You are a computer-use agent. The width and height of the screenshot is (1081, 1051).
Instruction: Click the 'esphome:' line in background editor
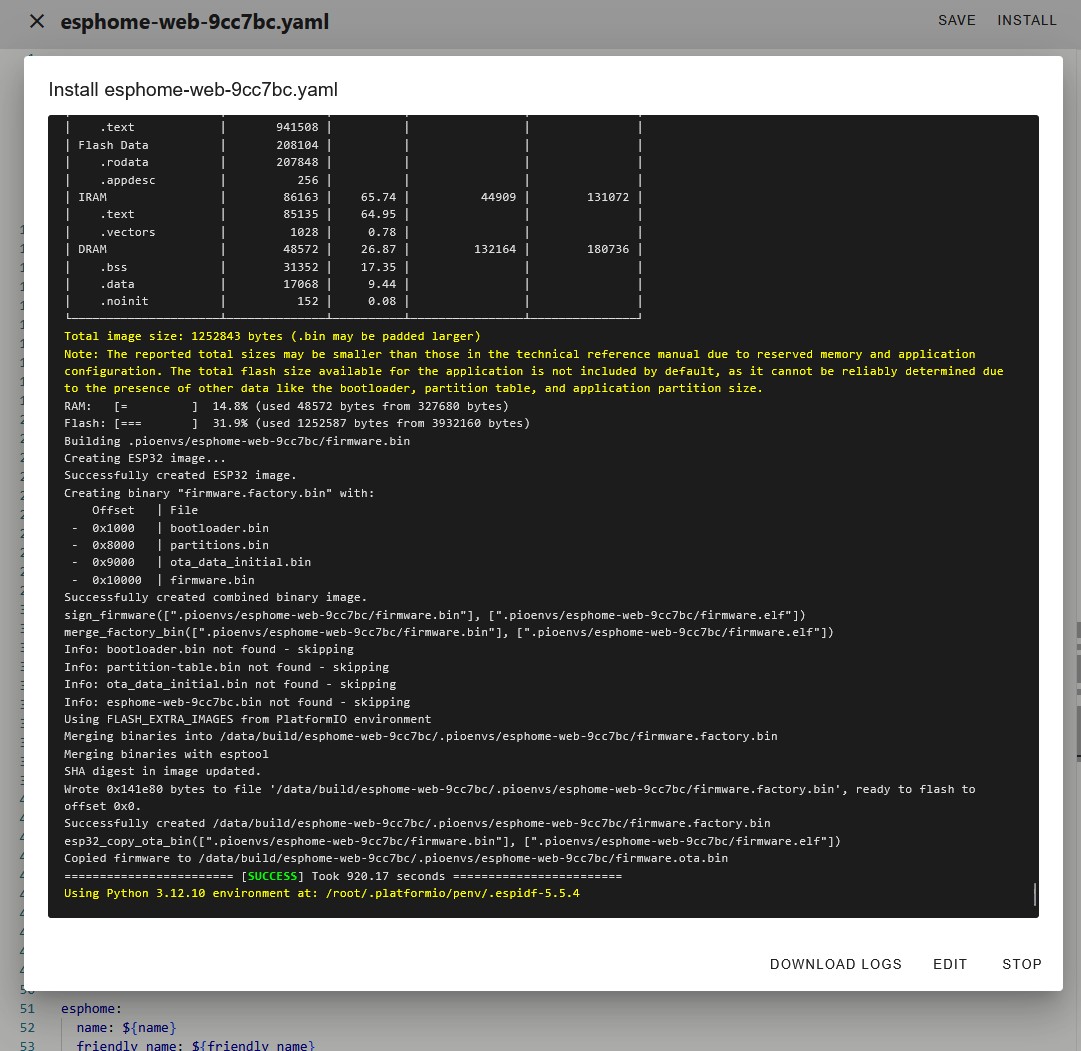click(91, 1009)
